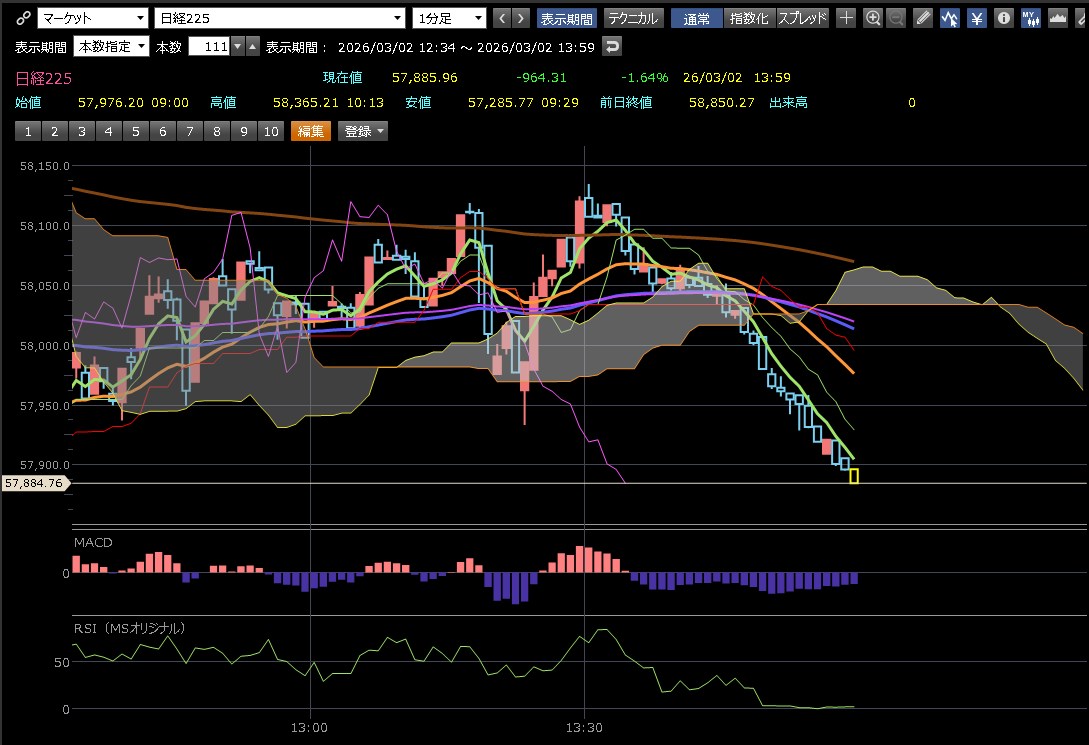Click the MY chart icon
Image resolution: width=1089 pixels, height=745 pixels.
(1029, 18)
